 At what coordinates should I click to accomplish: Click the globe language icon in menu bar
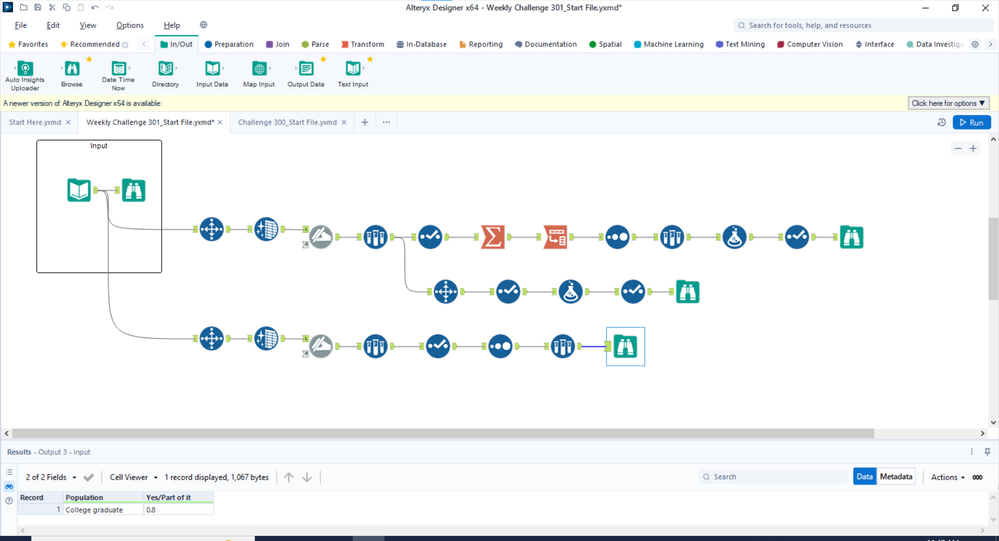(203, 25)
